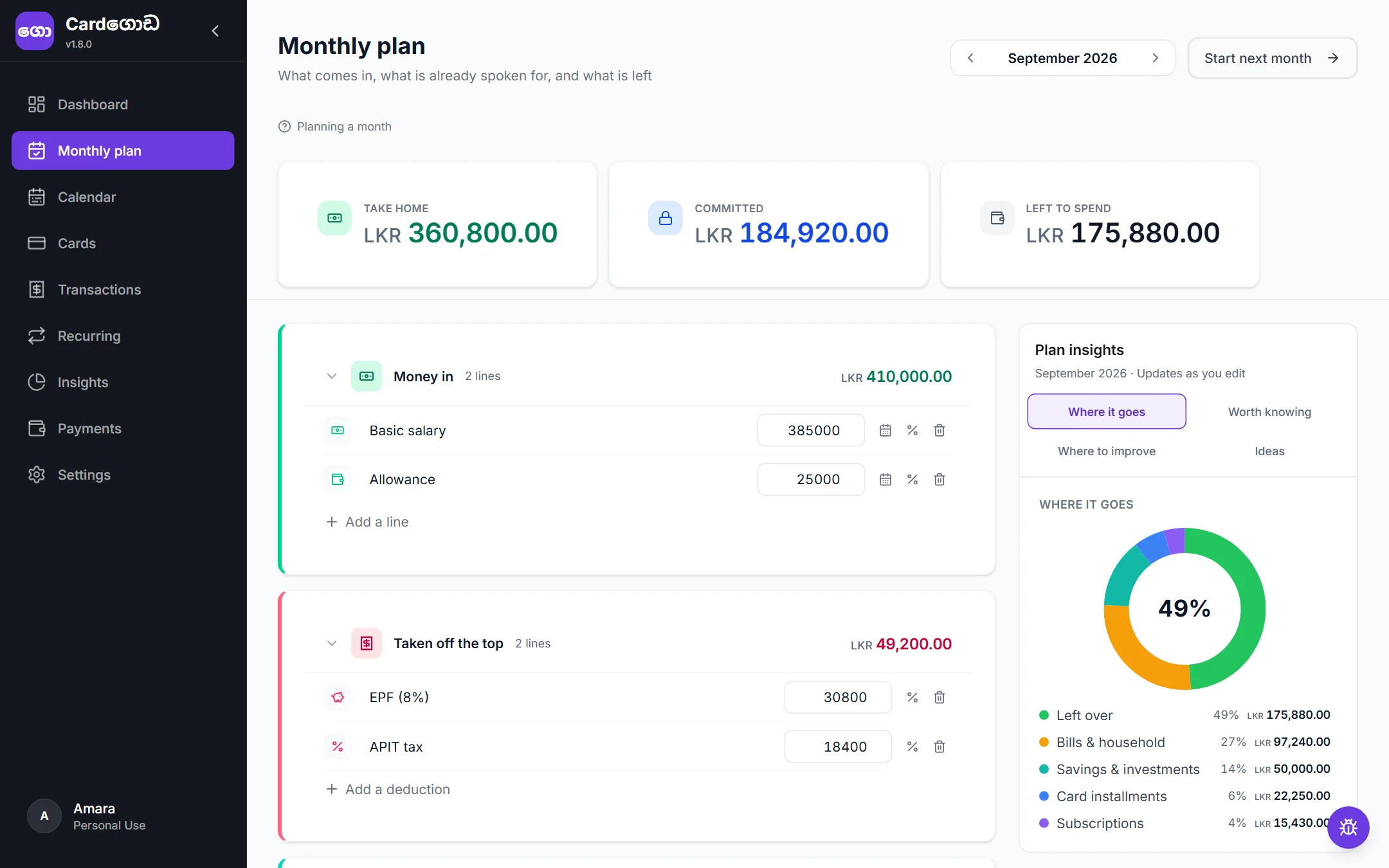Open calendar icon for Allowance

point(885,479)
